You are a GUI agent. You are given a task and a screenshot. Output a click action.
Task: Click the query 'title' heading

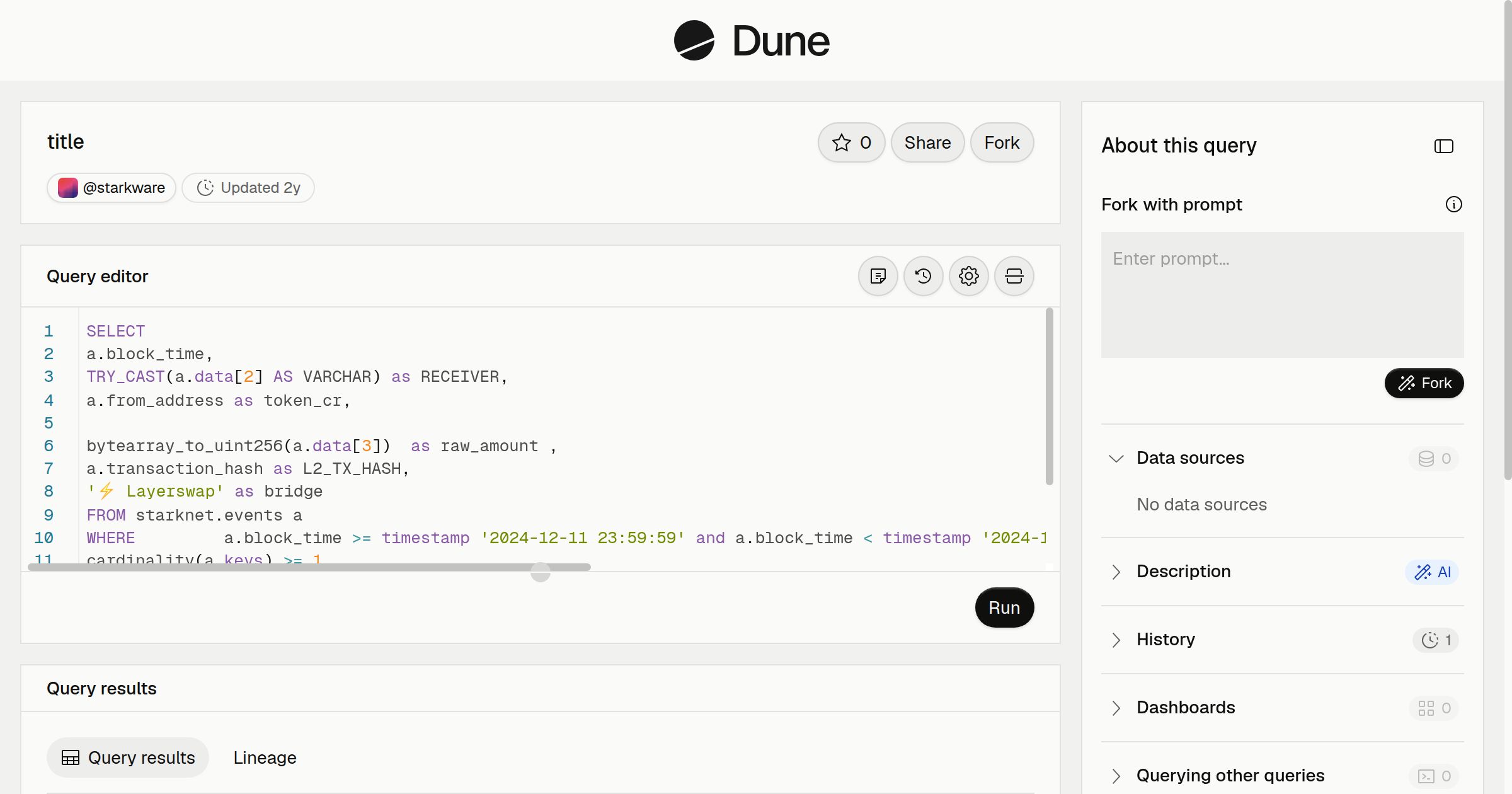66,142
